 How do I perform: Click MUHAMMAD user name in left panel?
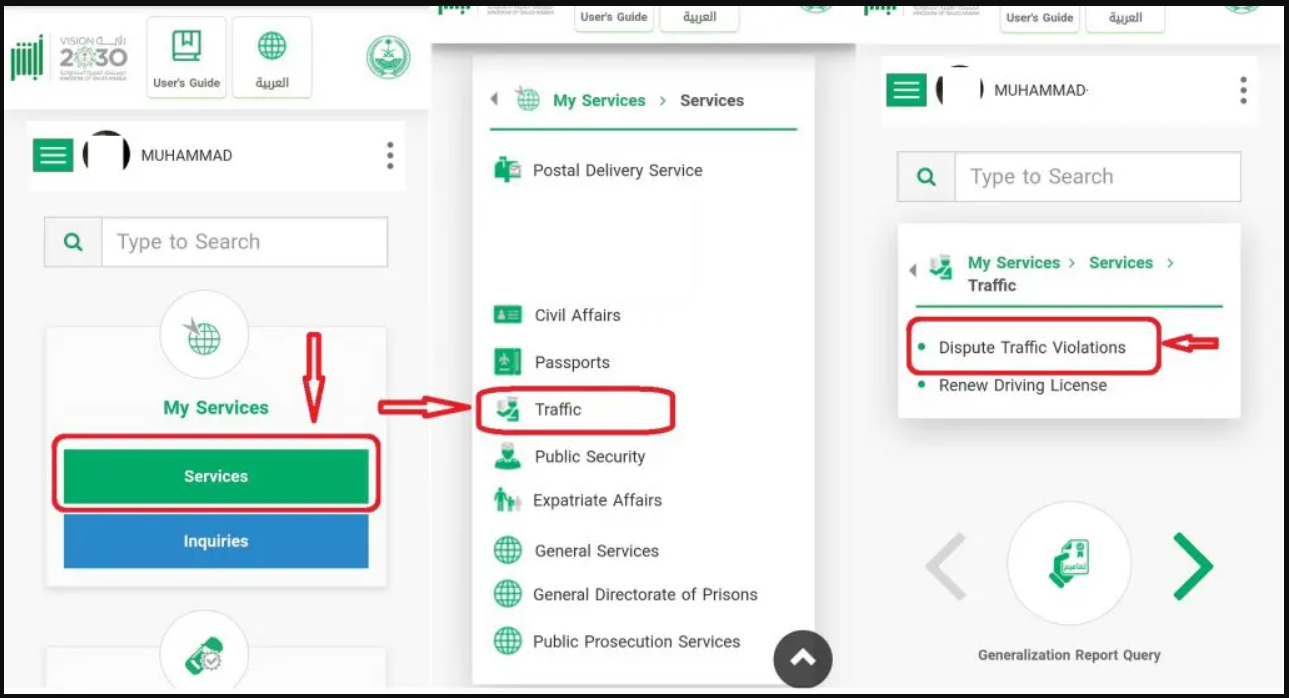[x=186, y=155]
